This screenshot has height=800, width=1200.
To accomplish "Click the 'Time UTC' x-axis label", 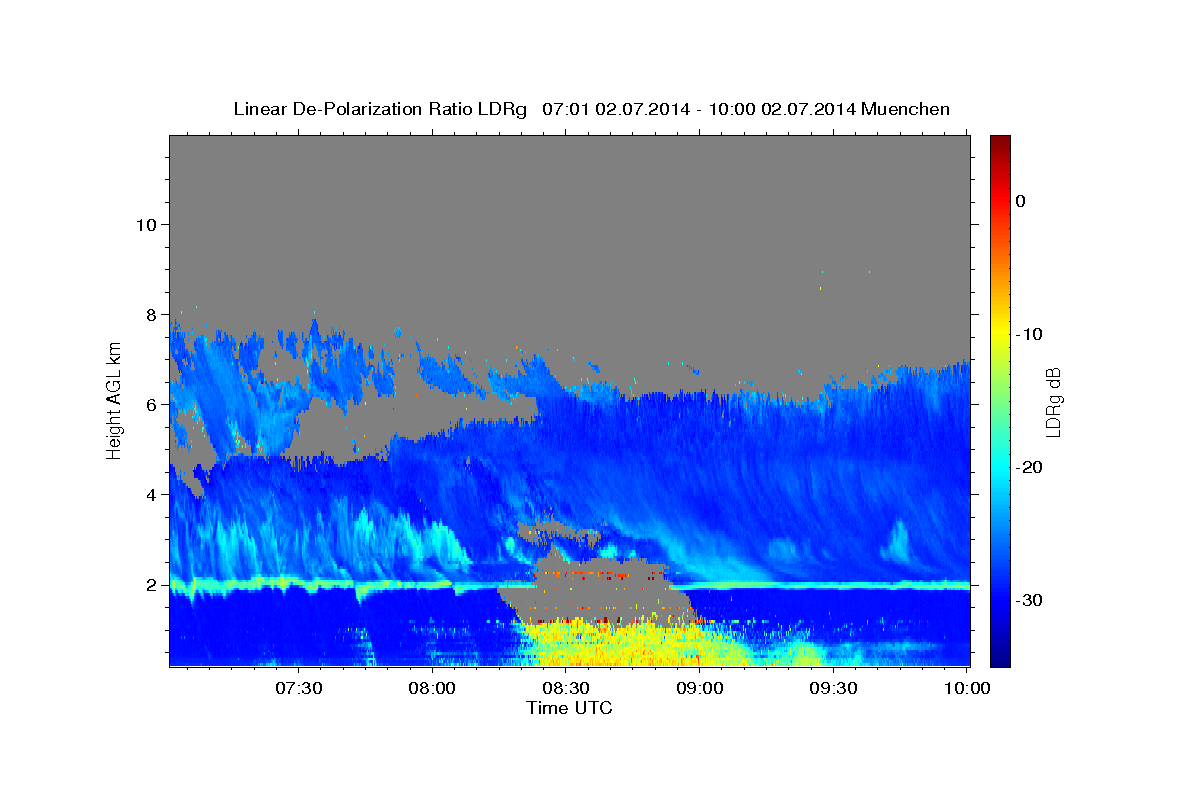I will pyautogui.click(x=569, y=708).
